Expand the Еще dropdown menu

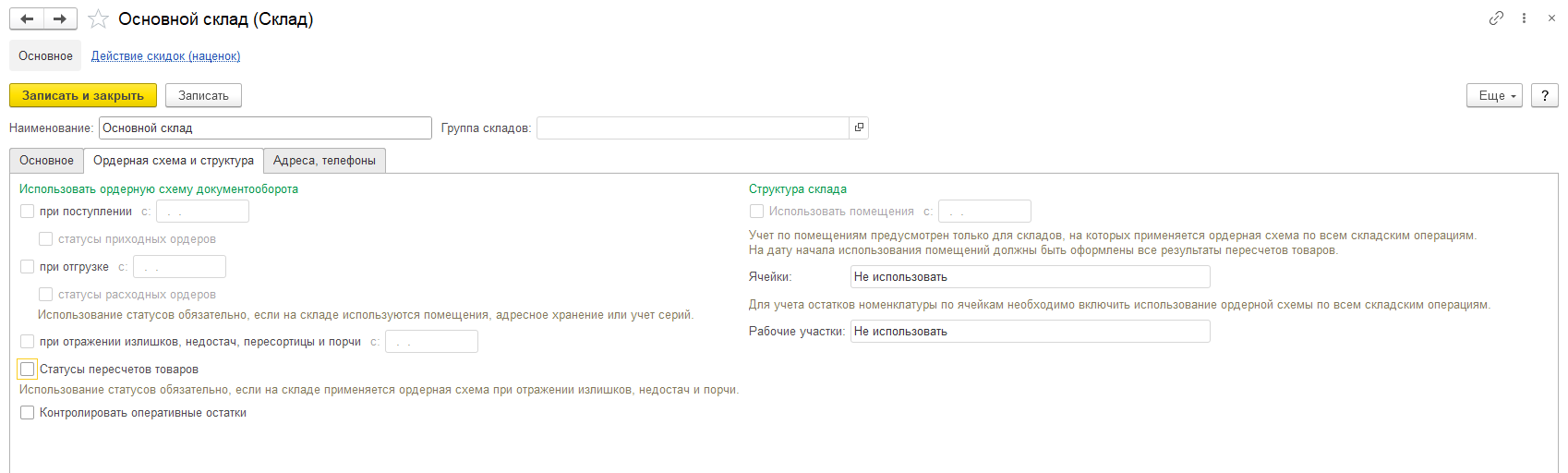pyautogui.click(x=1494, y=95)
